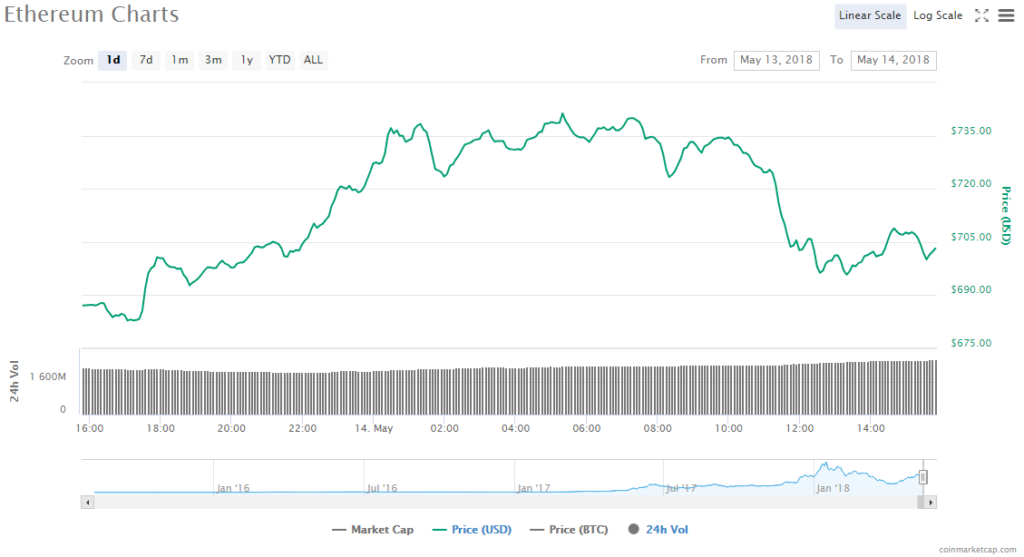Screen dimensions: 1024x557
Task: Show ALL time price history
Action: [313, 60]
